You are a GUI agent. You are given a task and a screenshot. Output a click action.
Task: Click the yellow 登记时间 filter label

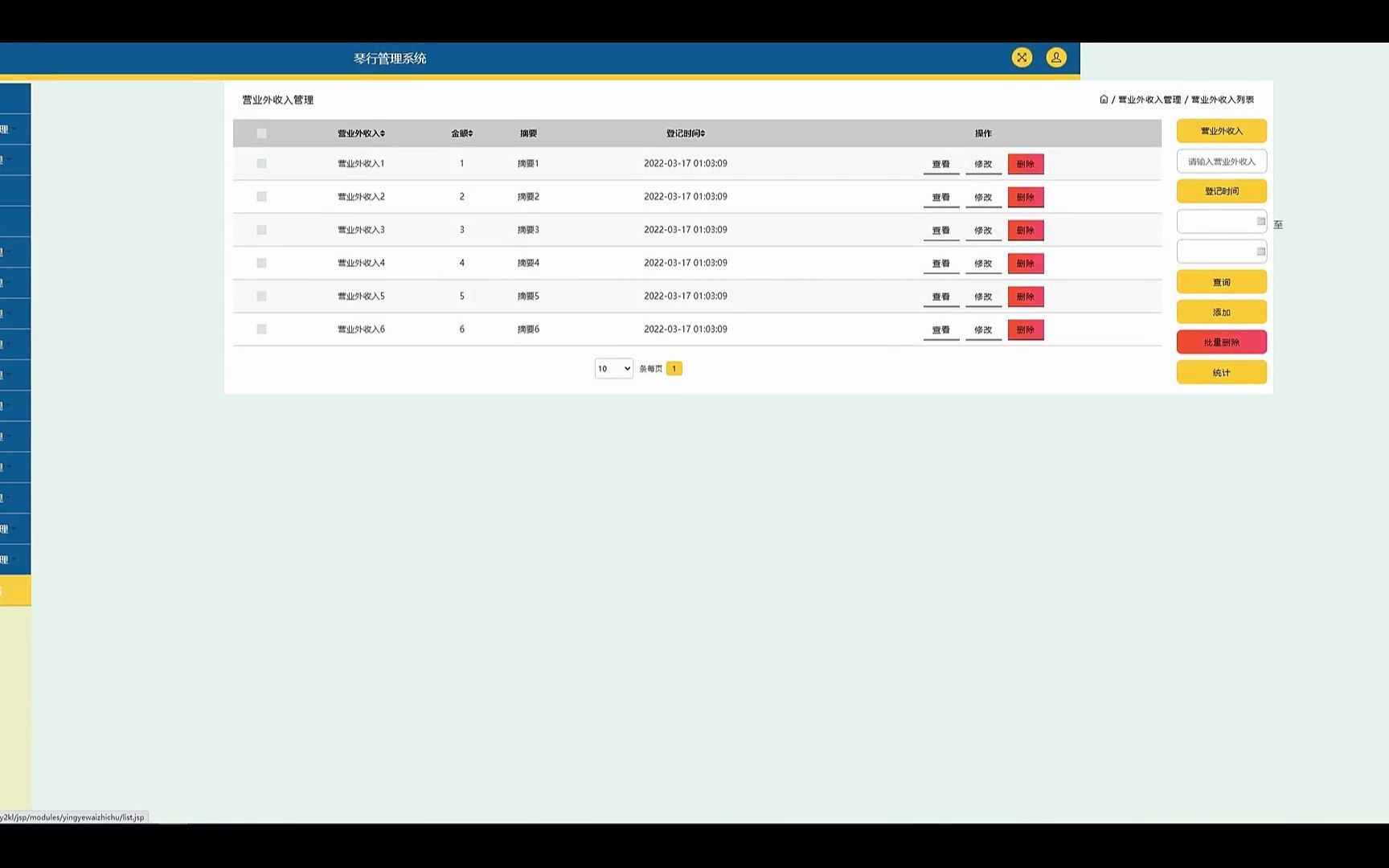[x=1221, y=191]
